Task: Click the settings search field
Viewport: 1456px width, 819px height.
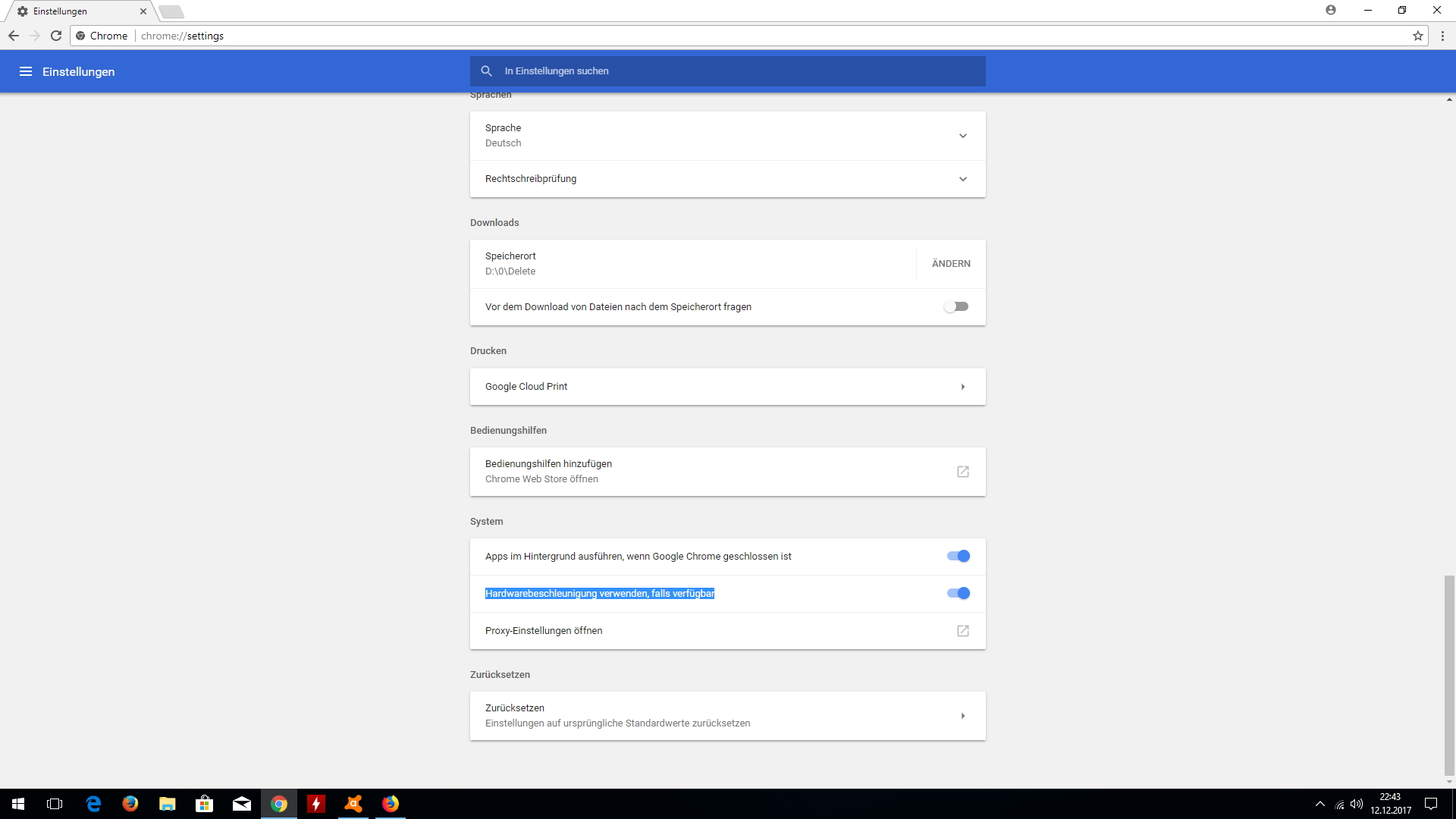Action: click(x=728, y=71)
